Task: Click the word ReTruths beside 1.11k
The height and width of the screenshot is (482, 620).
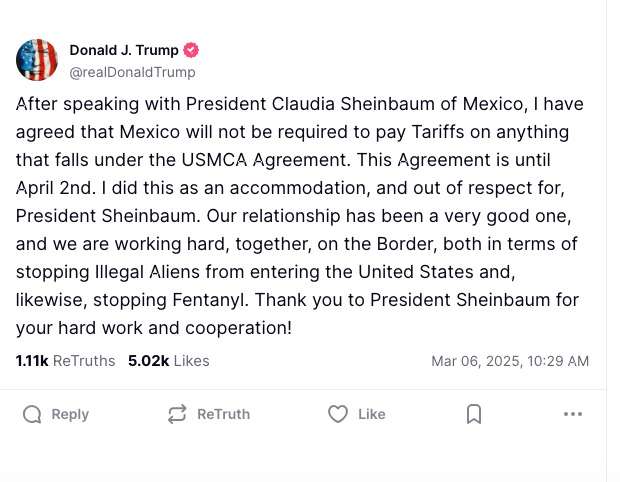Action: 84,361
